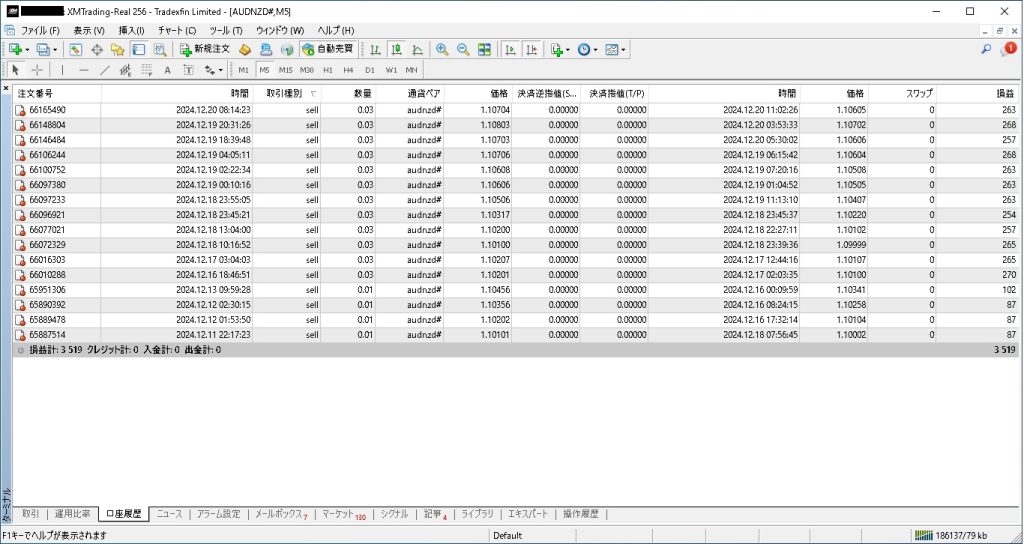Toggle the AutoTrading (自動売買) button
Screen dimensions: 1024x544
click(327, 49)
